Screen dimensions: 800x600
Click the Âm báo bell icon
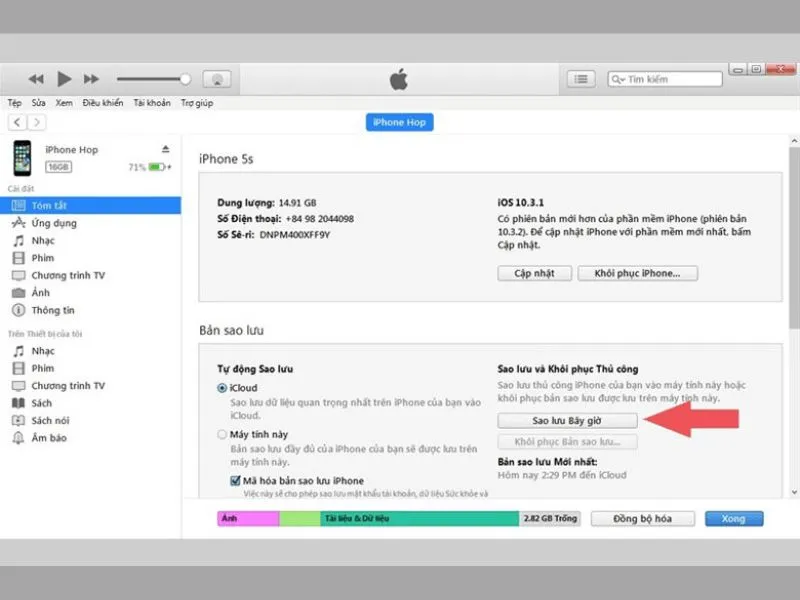coord(18,438)
